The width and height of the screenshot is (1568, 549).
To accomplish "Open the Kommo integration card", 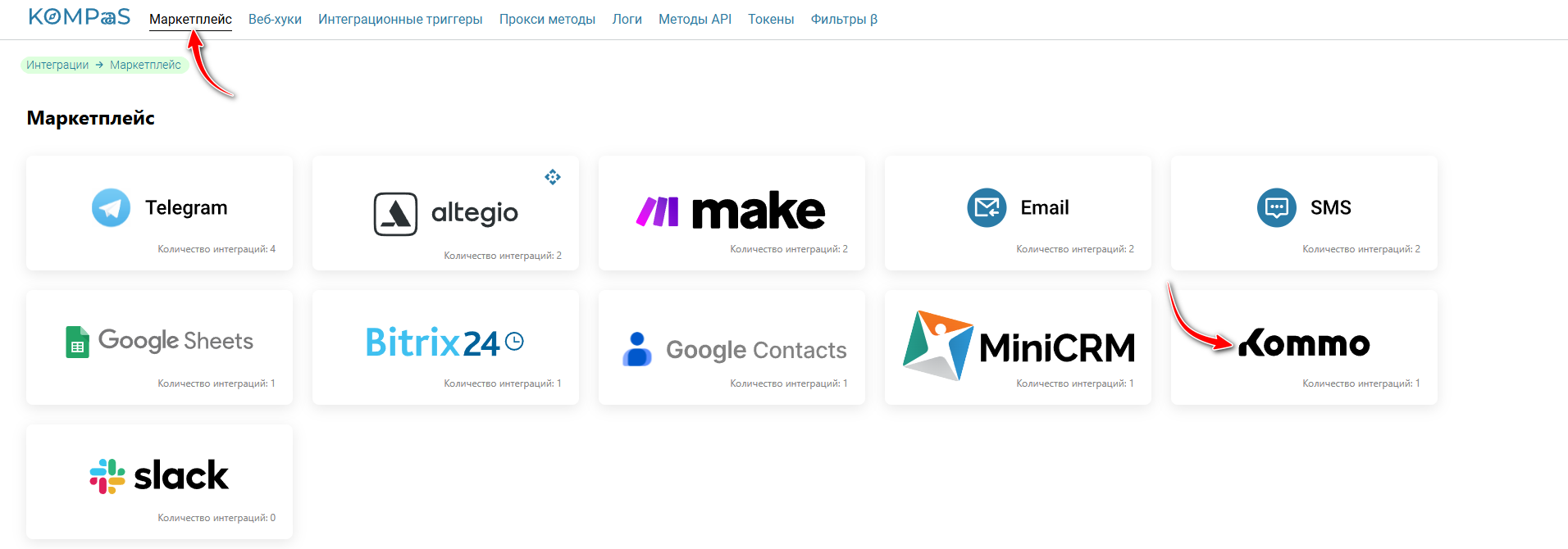I will [1304, 347].
